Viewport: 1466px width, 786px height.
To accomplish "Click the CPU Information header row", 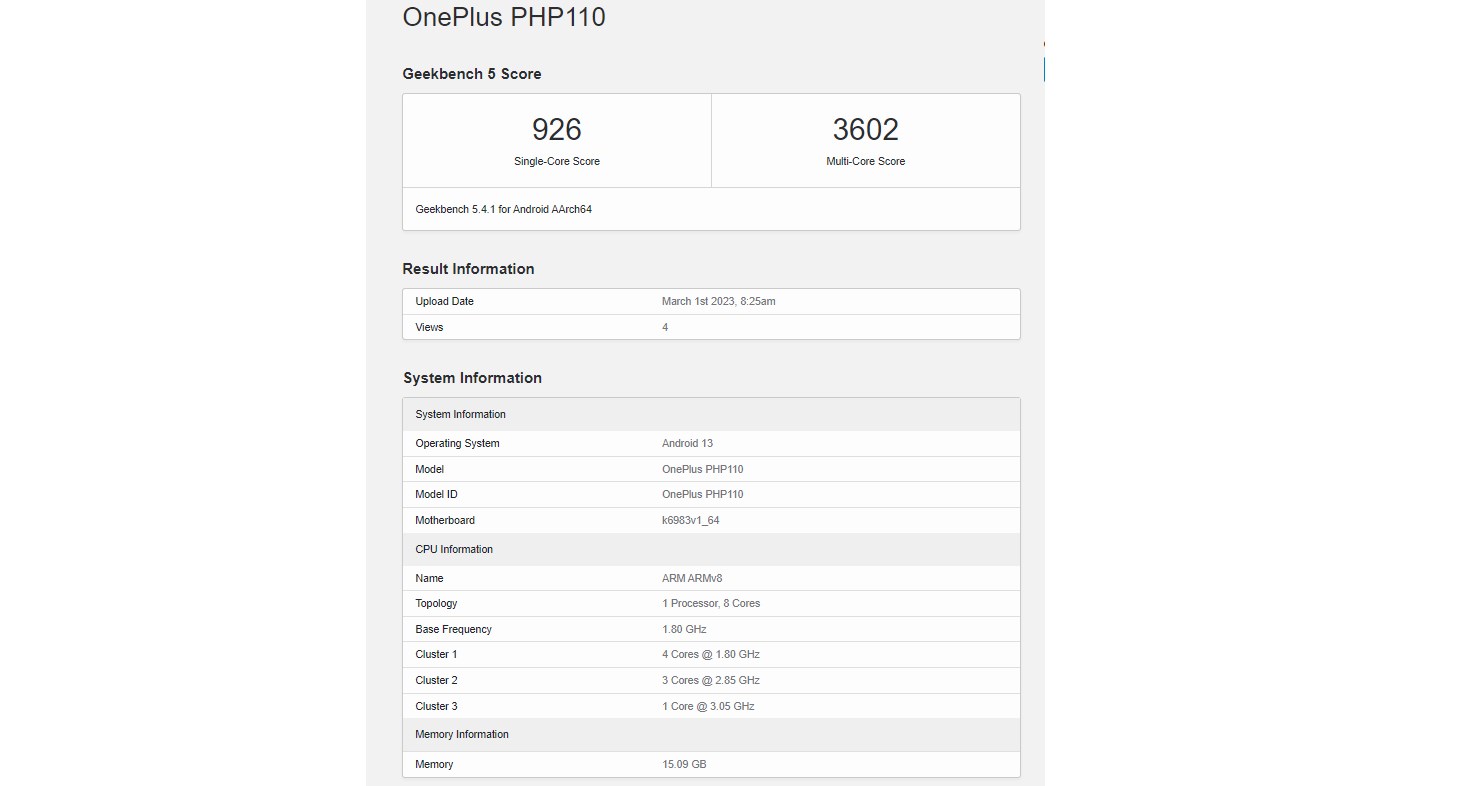I will tap(711, 549).
